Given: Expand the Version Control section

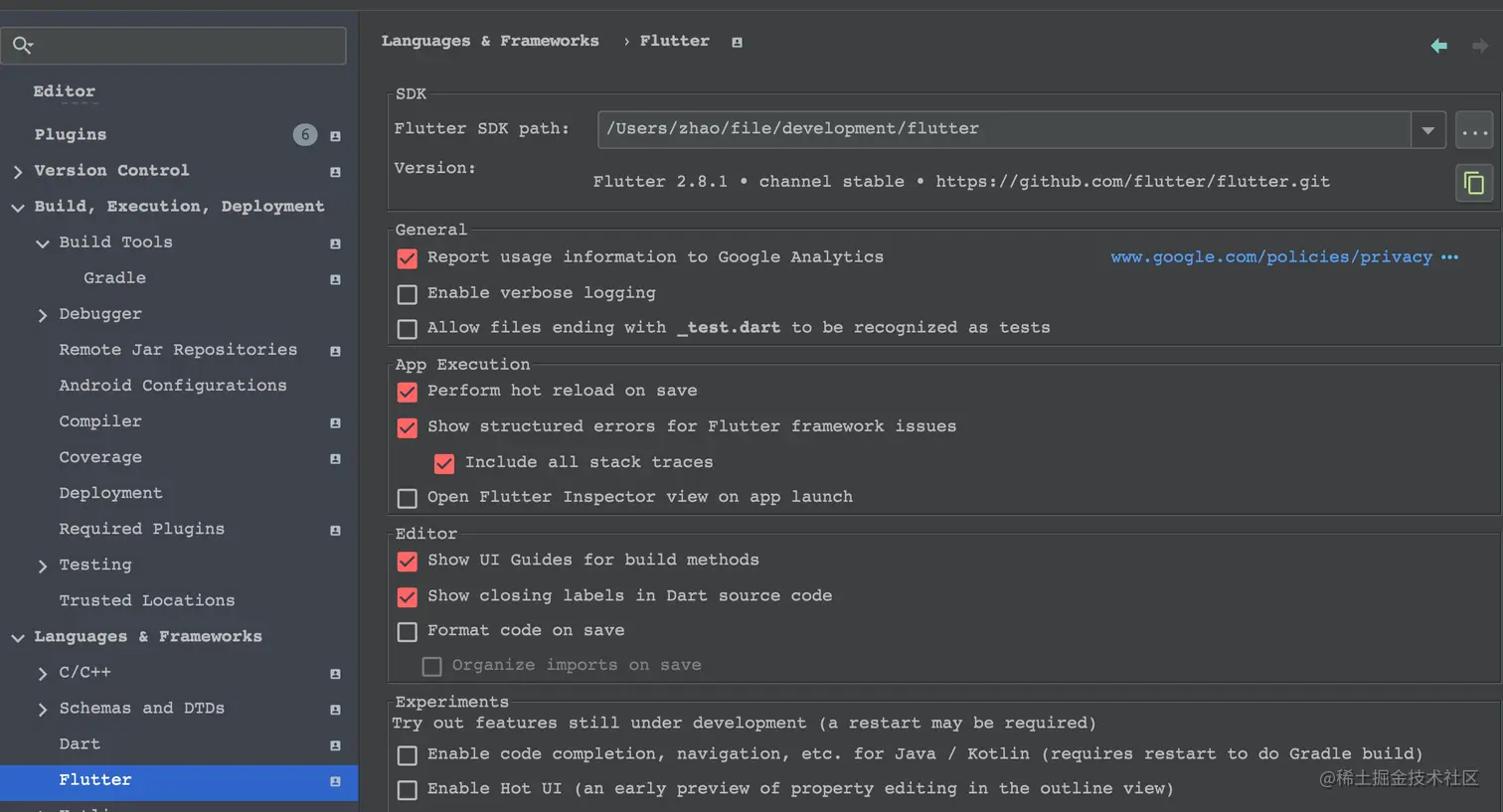Looking at the screenshot, I should click(18, 172).
